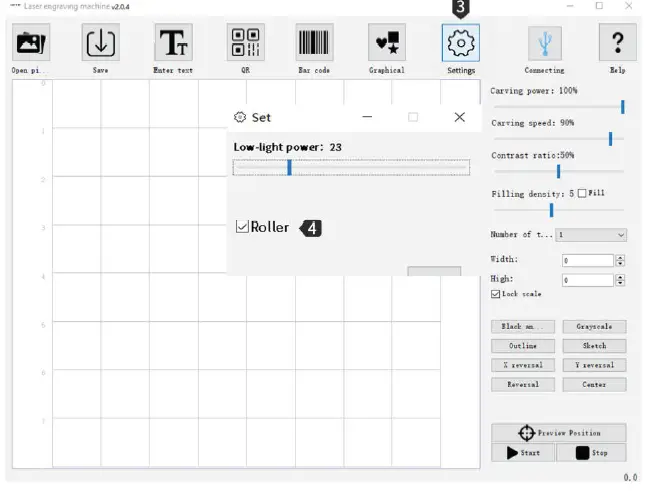Click the Preview Position button
This screenshot has height=491, width=646.
pyautogui.click(x=559, y=433)
